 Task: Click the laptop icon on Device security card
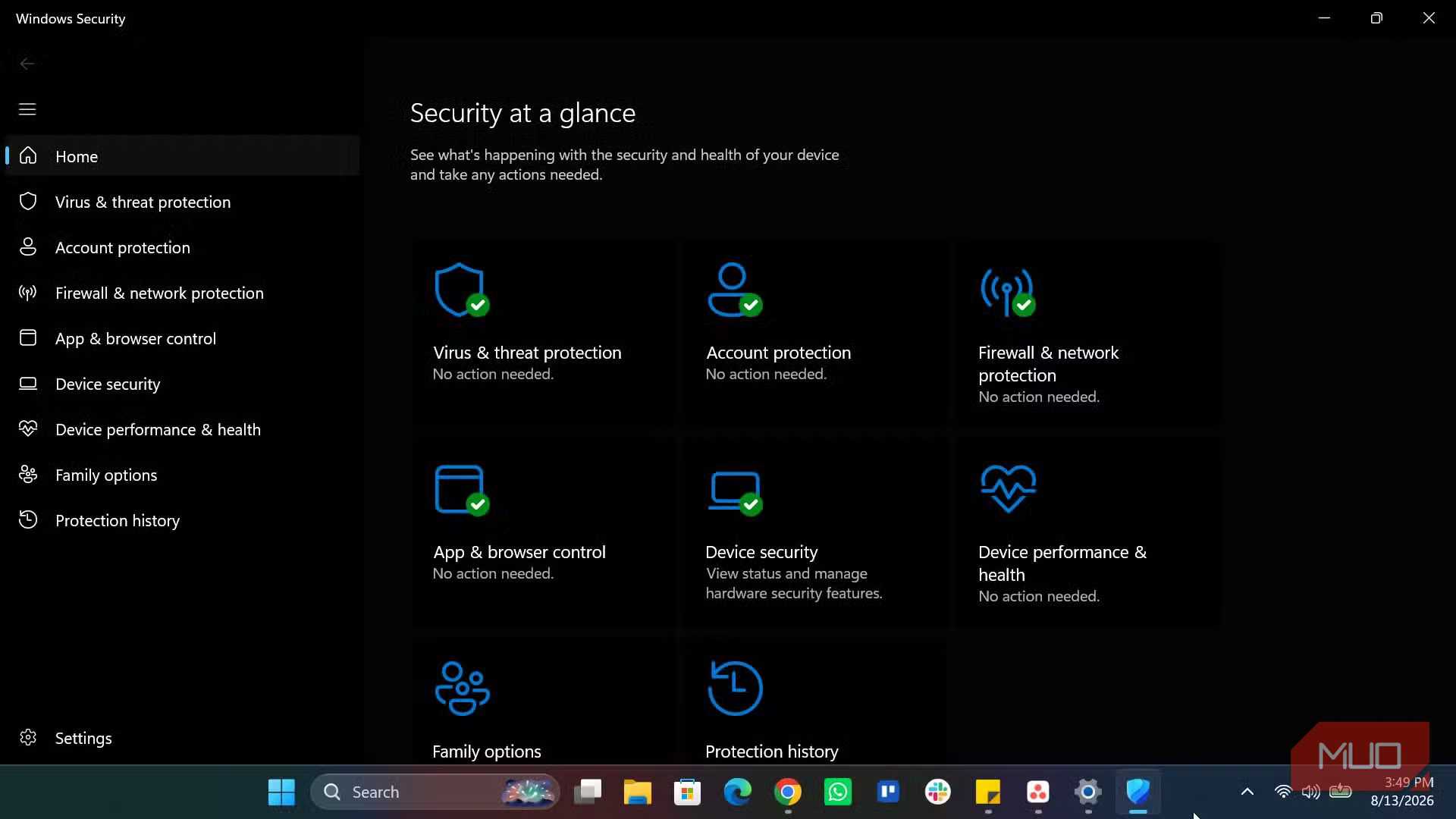[734, 493]
